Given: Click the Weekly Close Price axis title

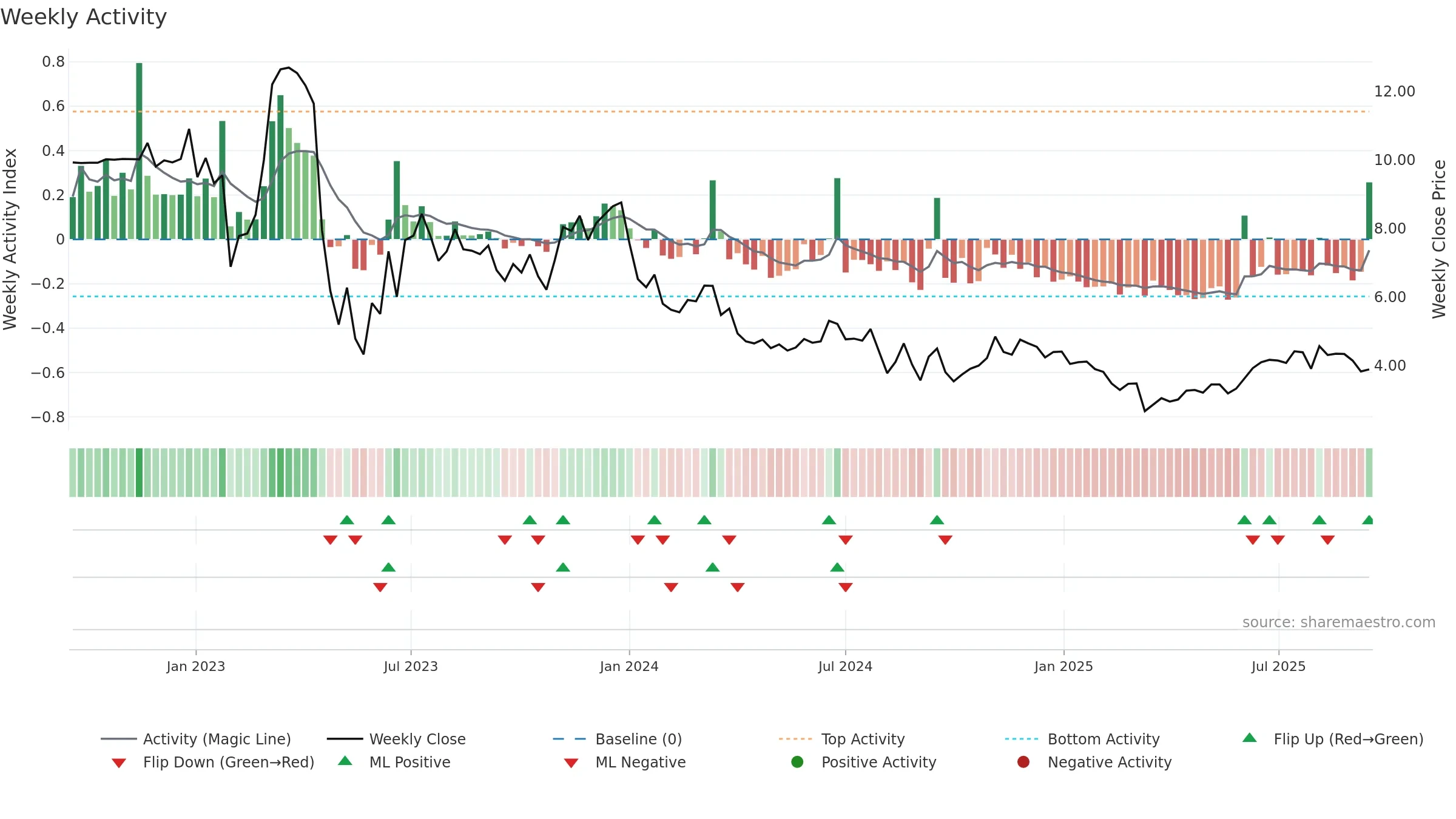Looking at the screenshot, I should pyautogui.click(x=1439, y=239).
